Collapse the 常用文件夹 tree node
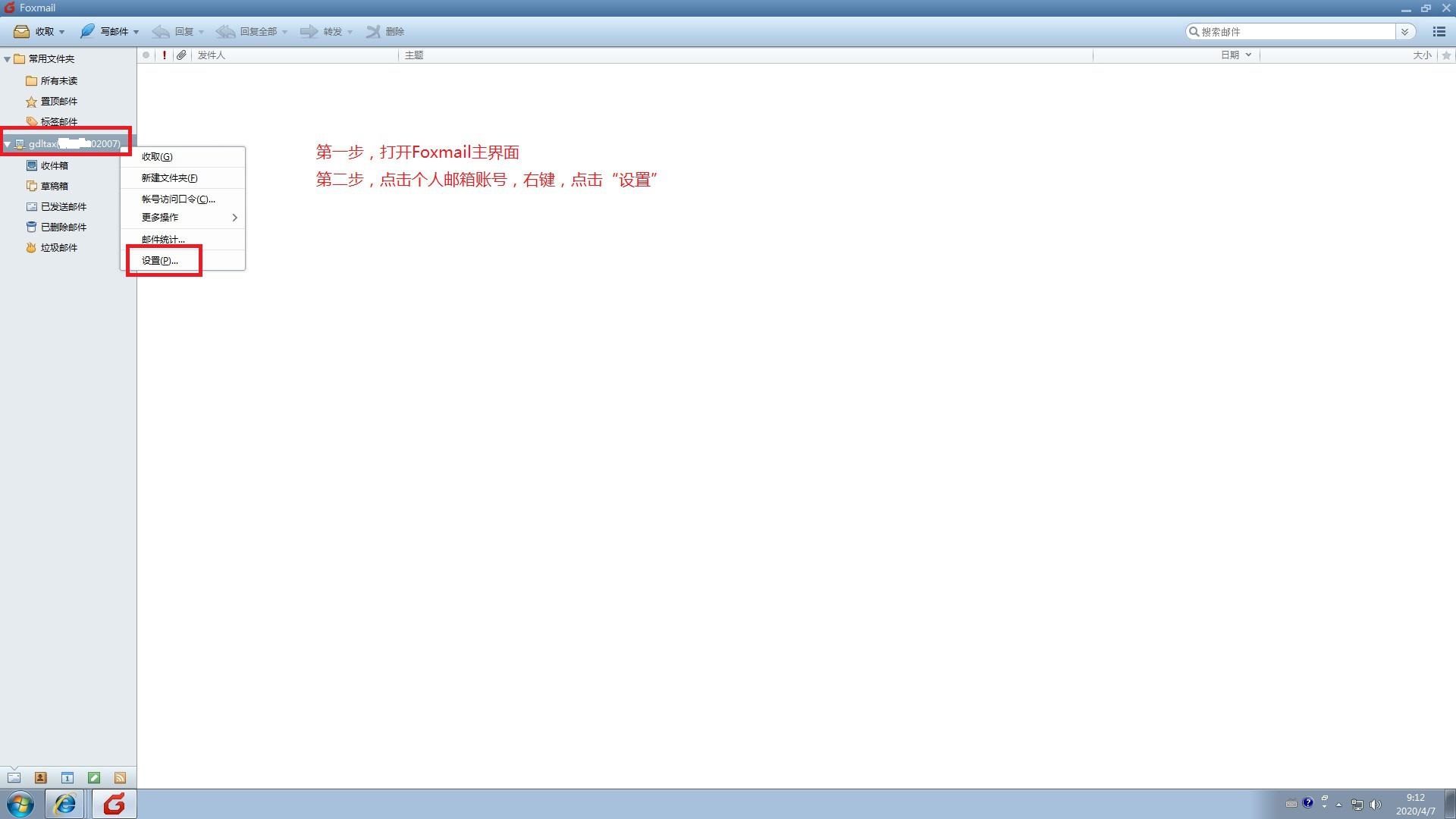1456x819 pixels. [x=8, y=59]
